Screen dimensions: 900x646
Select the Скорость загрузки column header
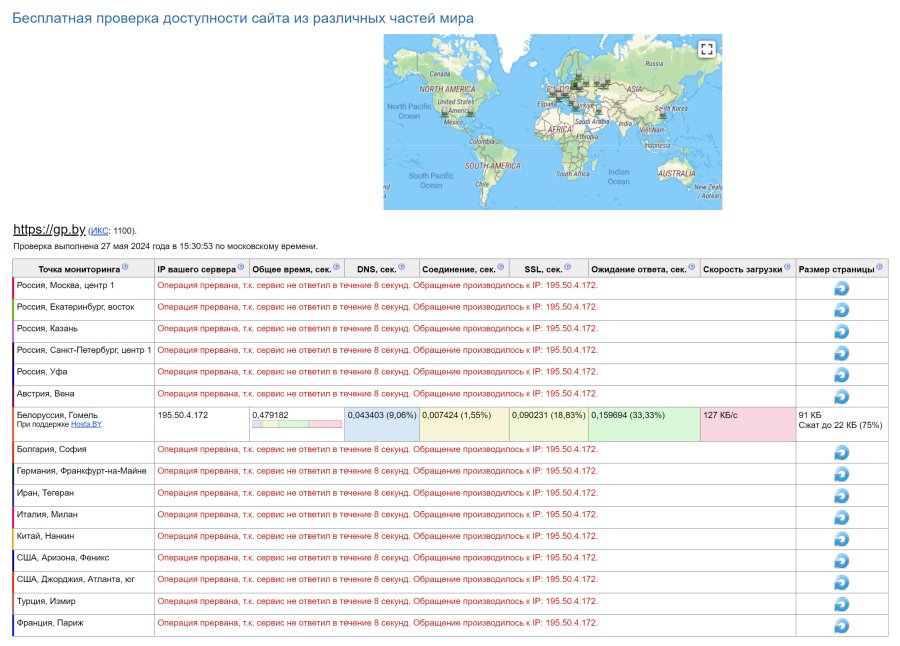click(x=742, y=269)
